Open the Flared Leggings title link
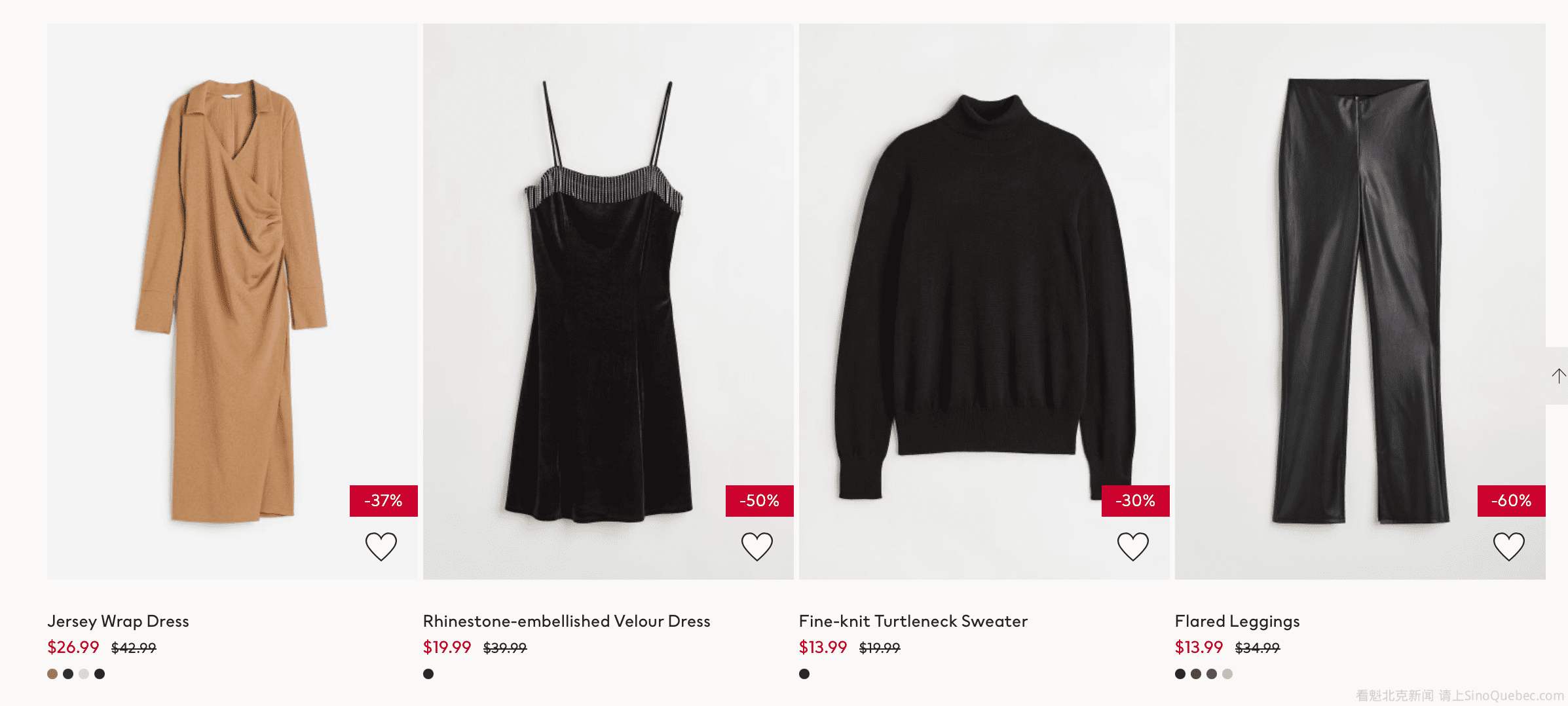Viewport: 1568px width, 706px height. (1237, 621)
